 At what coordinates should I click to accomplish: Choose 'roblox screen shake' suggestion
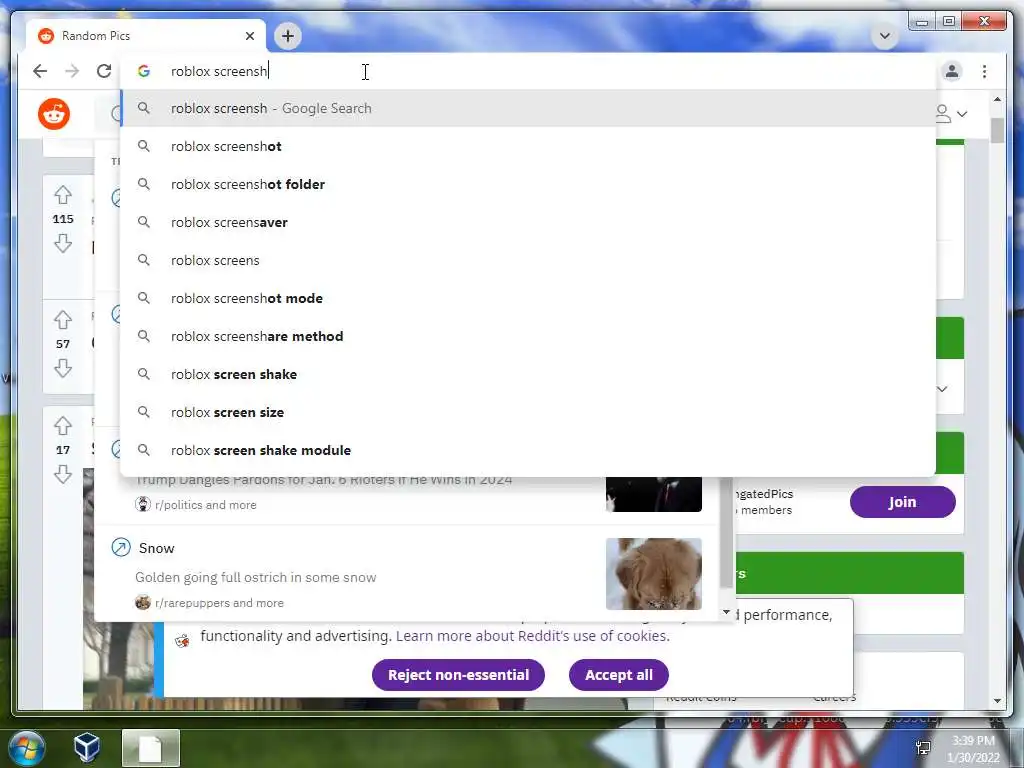click(x=528, y=374)
